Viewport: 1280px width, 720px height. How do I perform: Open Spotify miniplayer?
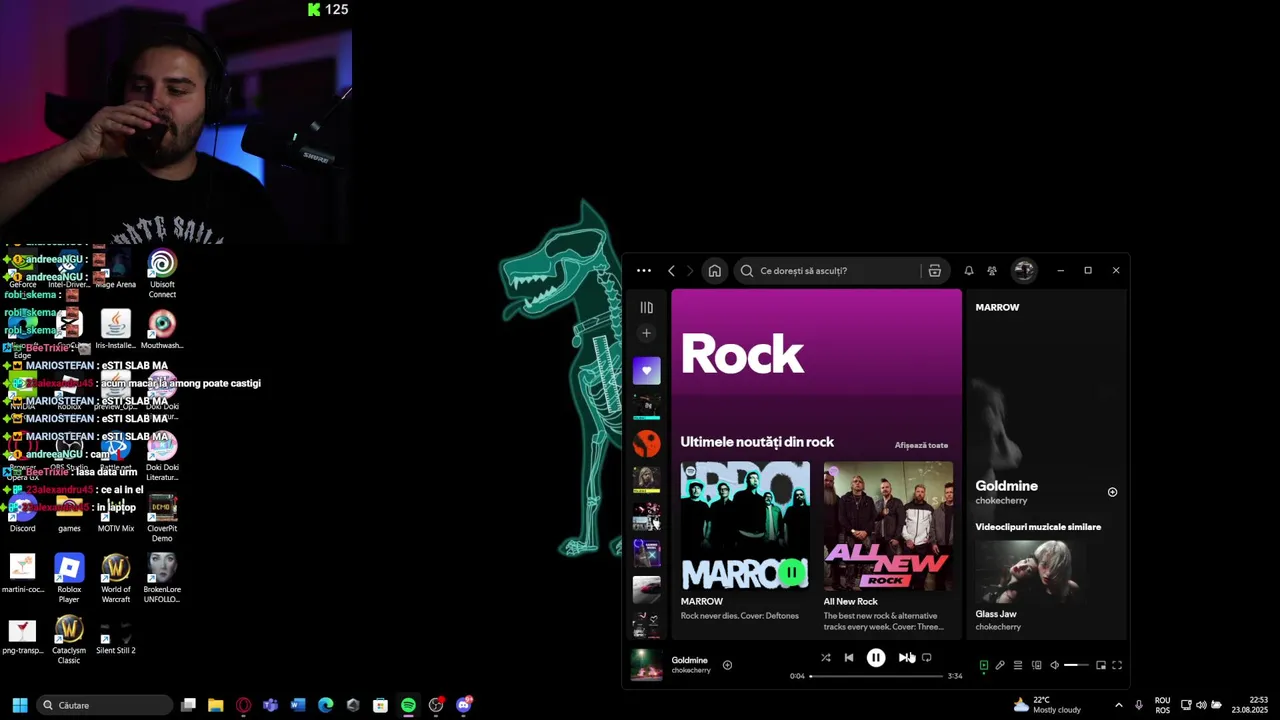coord(1101,665)
